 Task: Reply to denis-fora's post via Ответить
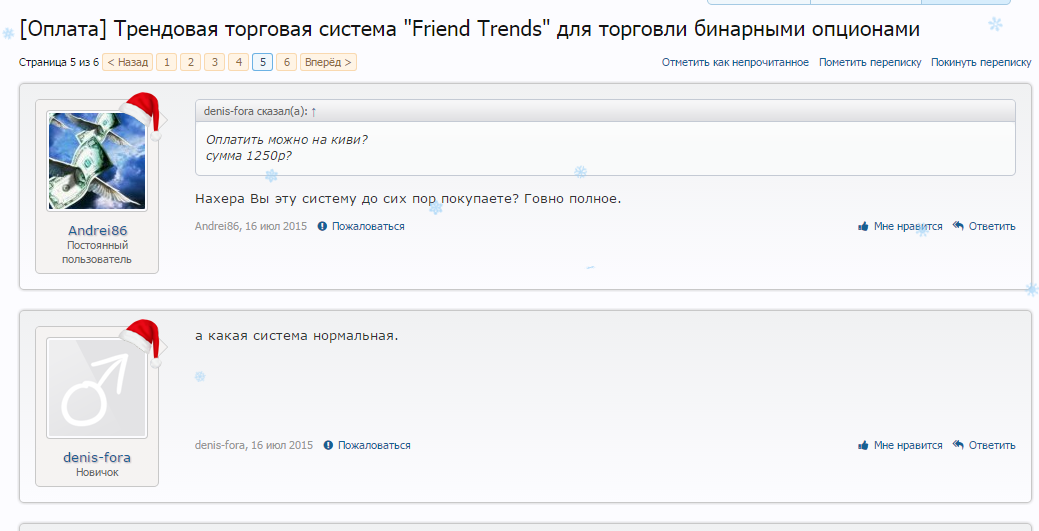pyautogui.click(x=992, y=445)
